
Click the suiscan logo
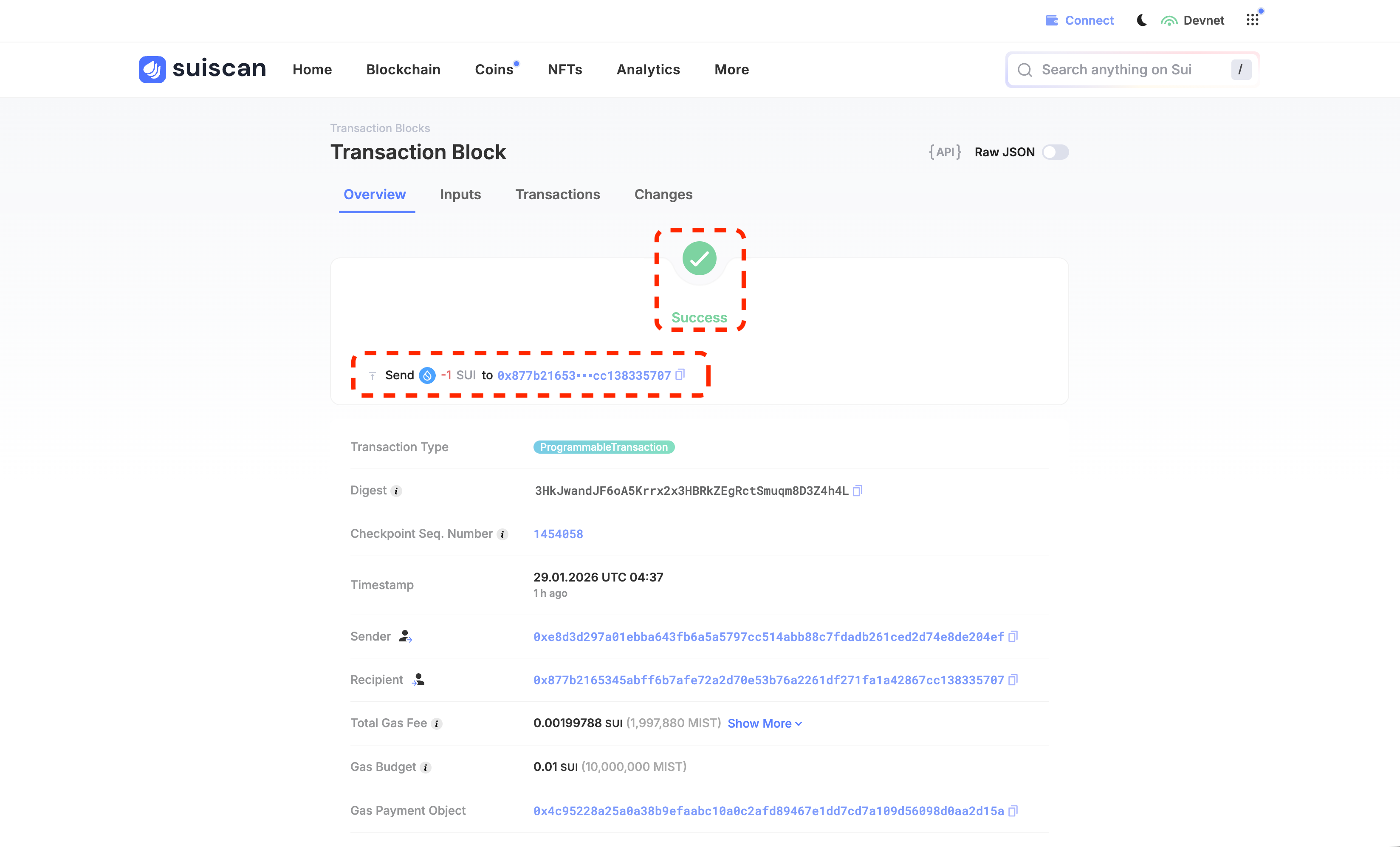click(202, 69)
